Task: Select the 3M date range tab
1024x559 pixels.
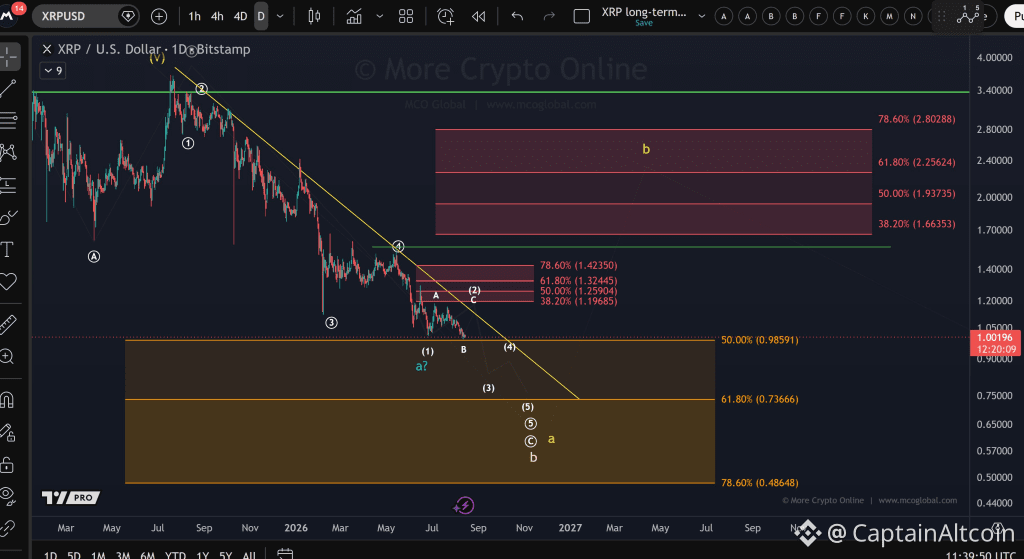Action: tap(123, 555)
